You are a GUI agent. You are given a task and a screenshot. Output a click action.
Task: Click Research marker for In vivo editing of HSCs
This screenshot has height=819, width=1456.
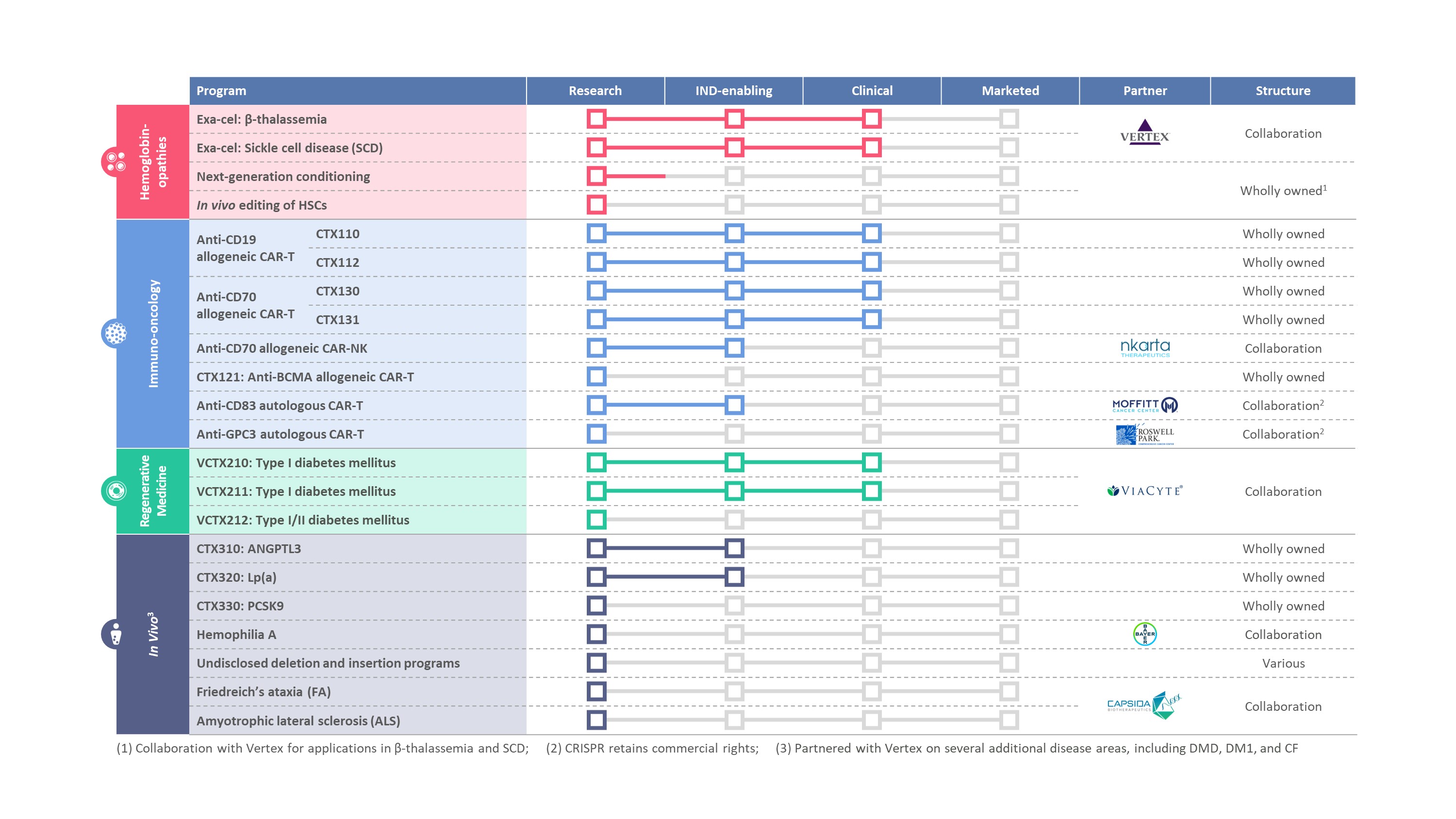(596, 205)
